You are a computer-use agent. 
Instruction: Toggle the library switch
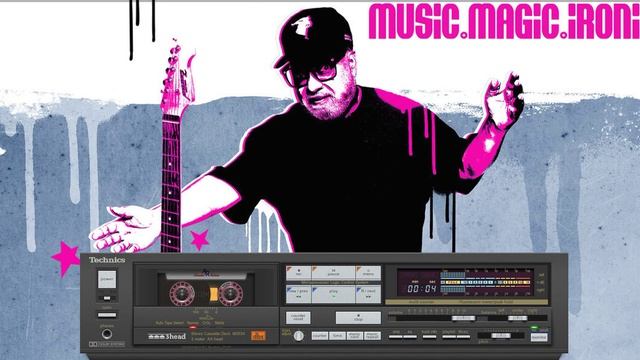tap(463, 336)
